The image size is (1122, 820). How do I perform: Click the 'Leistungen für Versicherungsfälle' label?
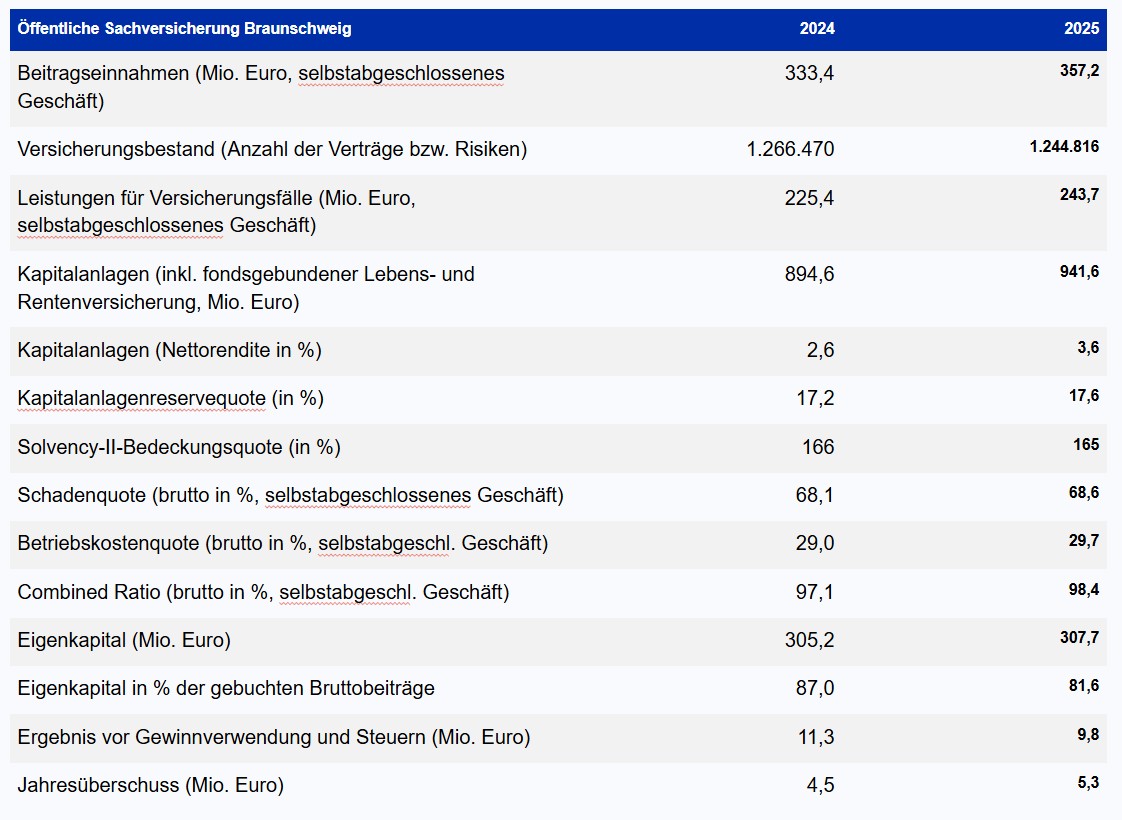(x=216, y=211)
